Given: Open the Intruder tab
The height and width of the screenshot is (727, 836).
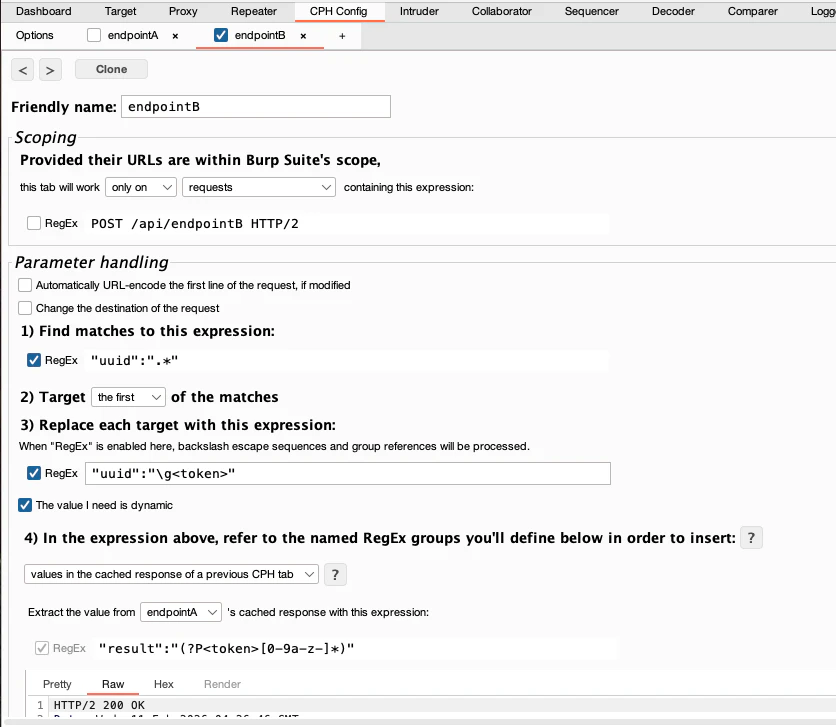Looking at the screenshot, I should click(419, 11).
